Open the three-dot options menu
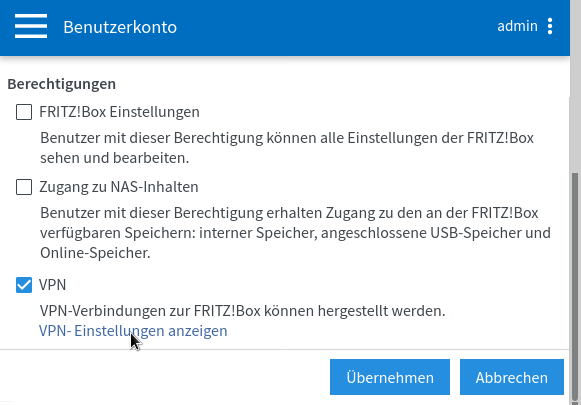Viewport: 581px width, 405px height. pos(550,26)
